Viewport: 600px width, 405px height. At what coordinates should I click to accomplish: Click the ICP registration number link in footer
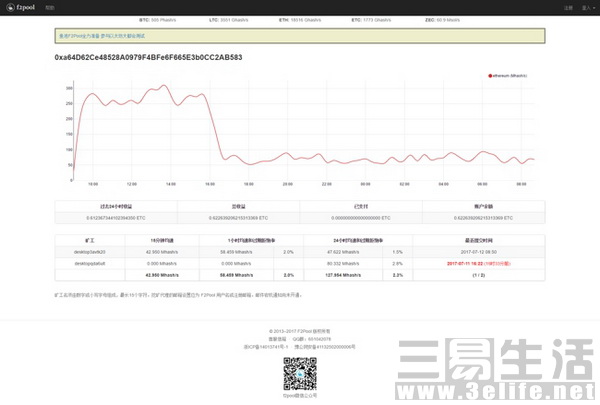266,347
